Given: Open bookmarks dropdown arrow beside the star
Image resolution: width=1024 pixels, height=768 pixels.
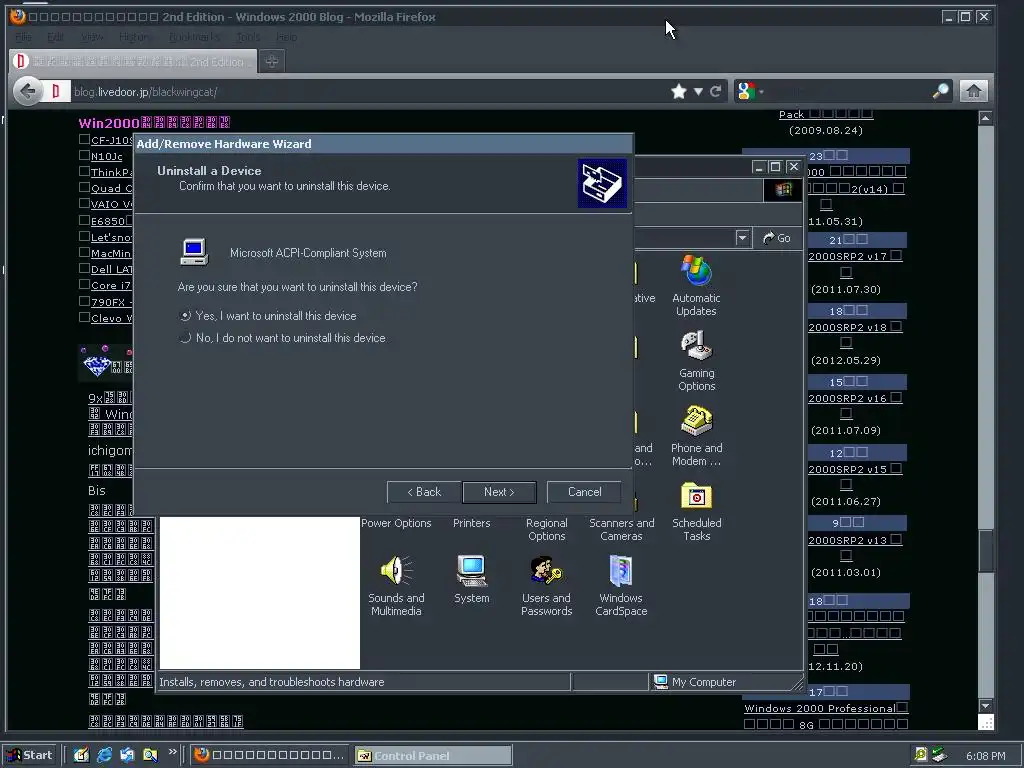Looking at the screenshot, I should pos(698,91).
